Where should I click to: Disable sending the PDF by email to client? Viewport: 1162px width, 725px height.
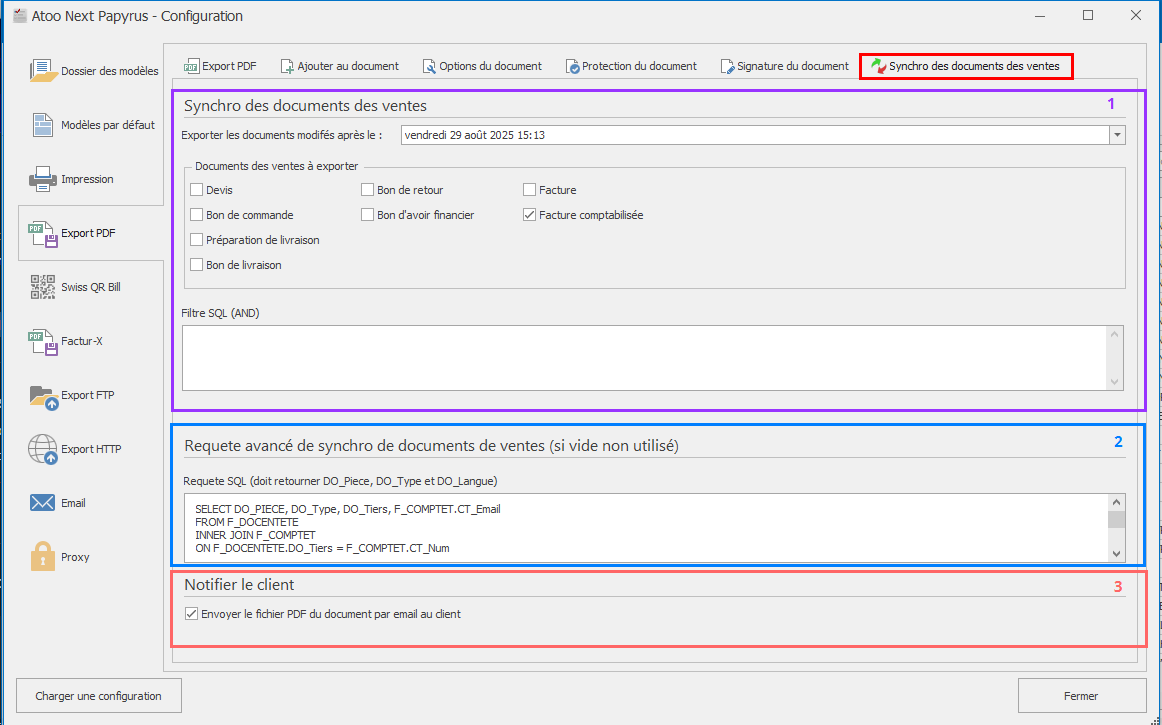192,614
